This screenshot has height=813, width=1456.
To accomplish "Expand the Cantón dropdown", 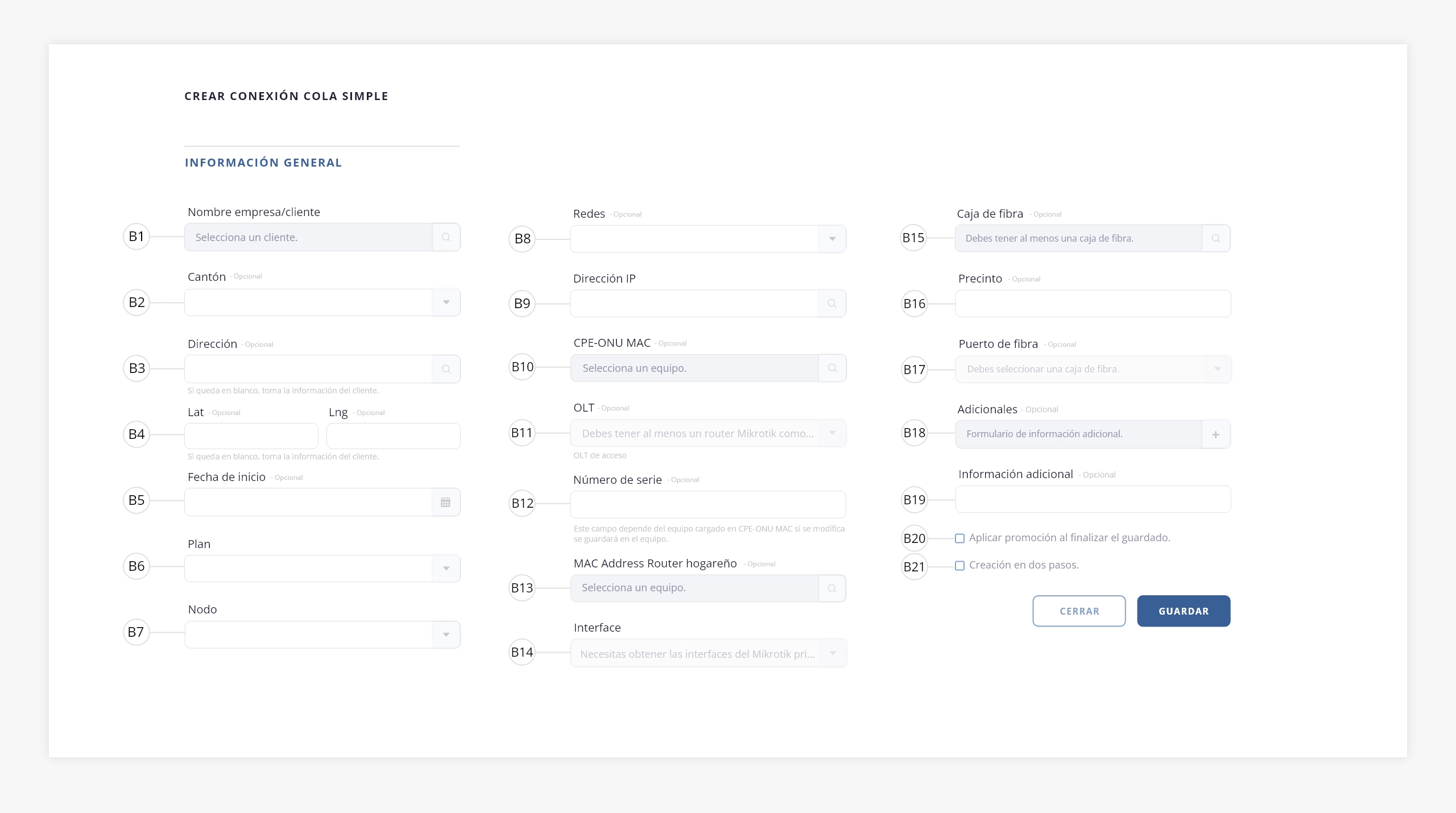I will (446, 302).
